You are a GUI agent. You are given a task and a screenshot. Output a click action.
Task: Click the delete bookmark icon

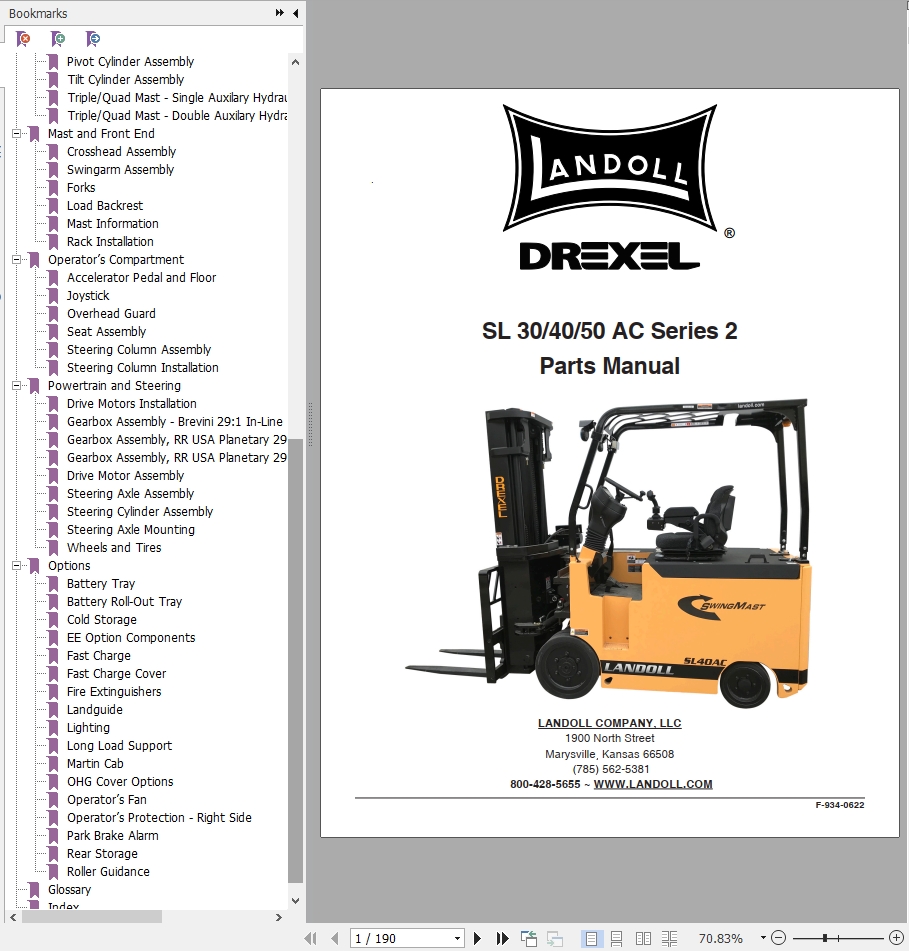click(x=24, y=39)
